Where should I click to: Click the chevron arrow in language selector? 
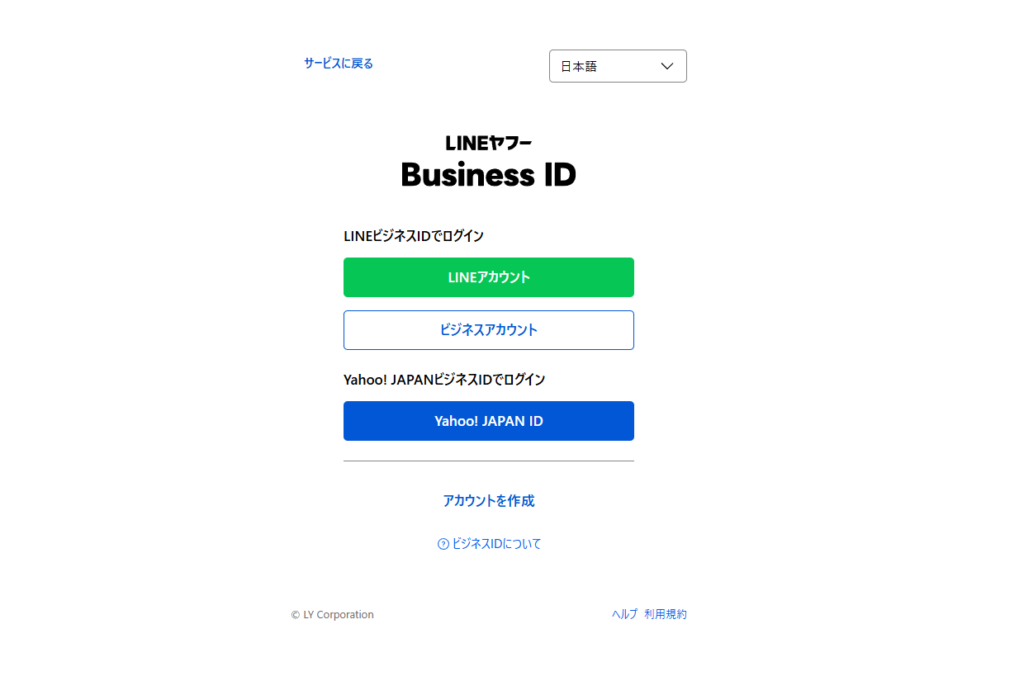667,66
